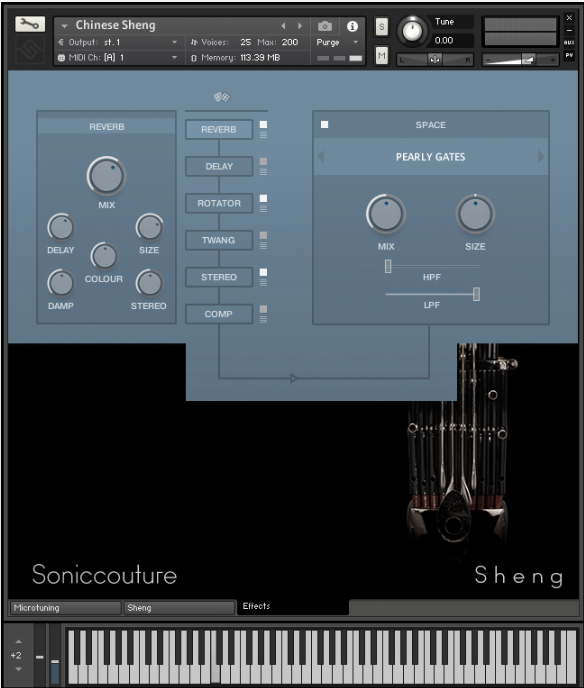Viewport: 584px width, 688px height.
Task: Open the wrench edit mode icon
Action: (30, 24)
